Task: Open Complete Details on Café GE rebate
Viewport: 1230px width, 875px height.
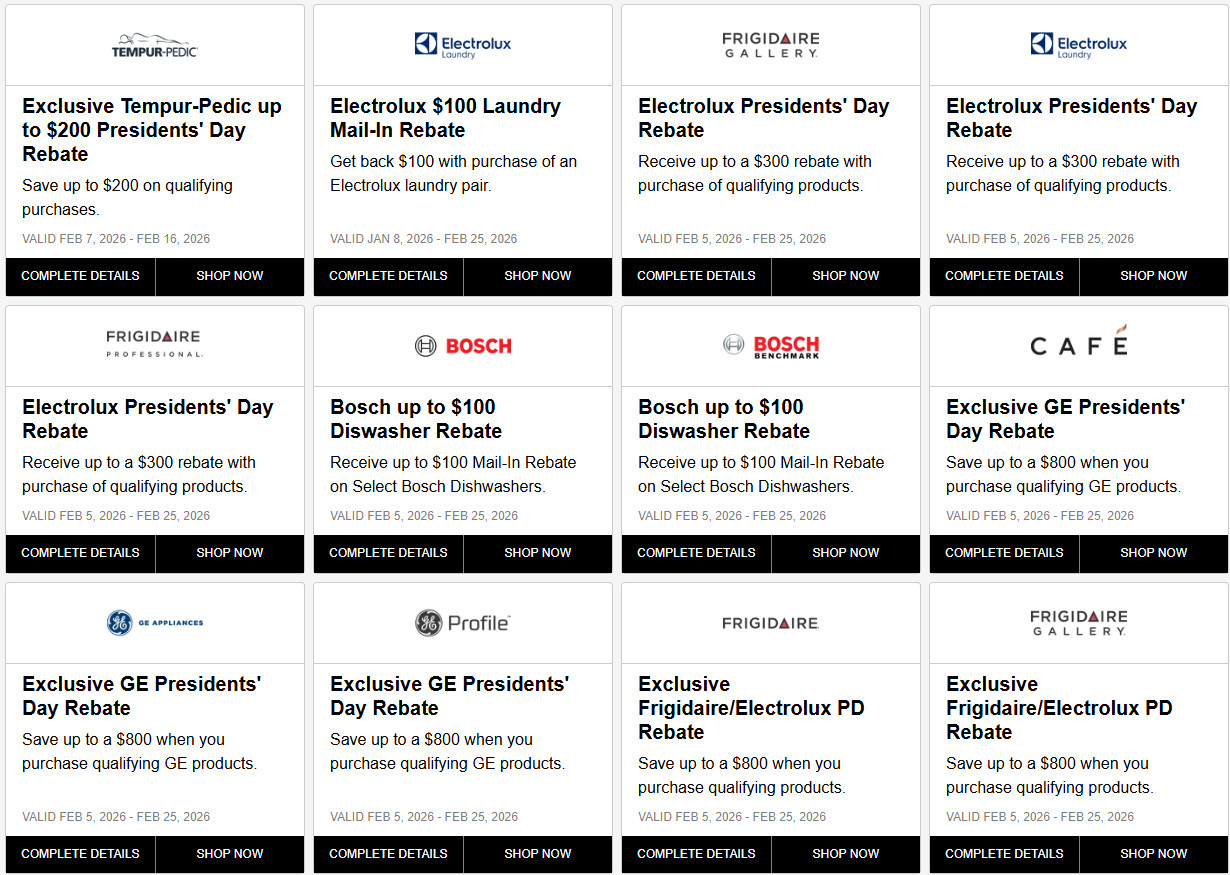Action: coord(1005,553)
